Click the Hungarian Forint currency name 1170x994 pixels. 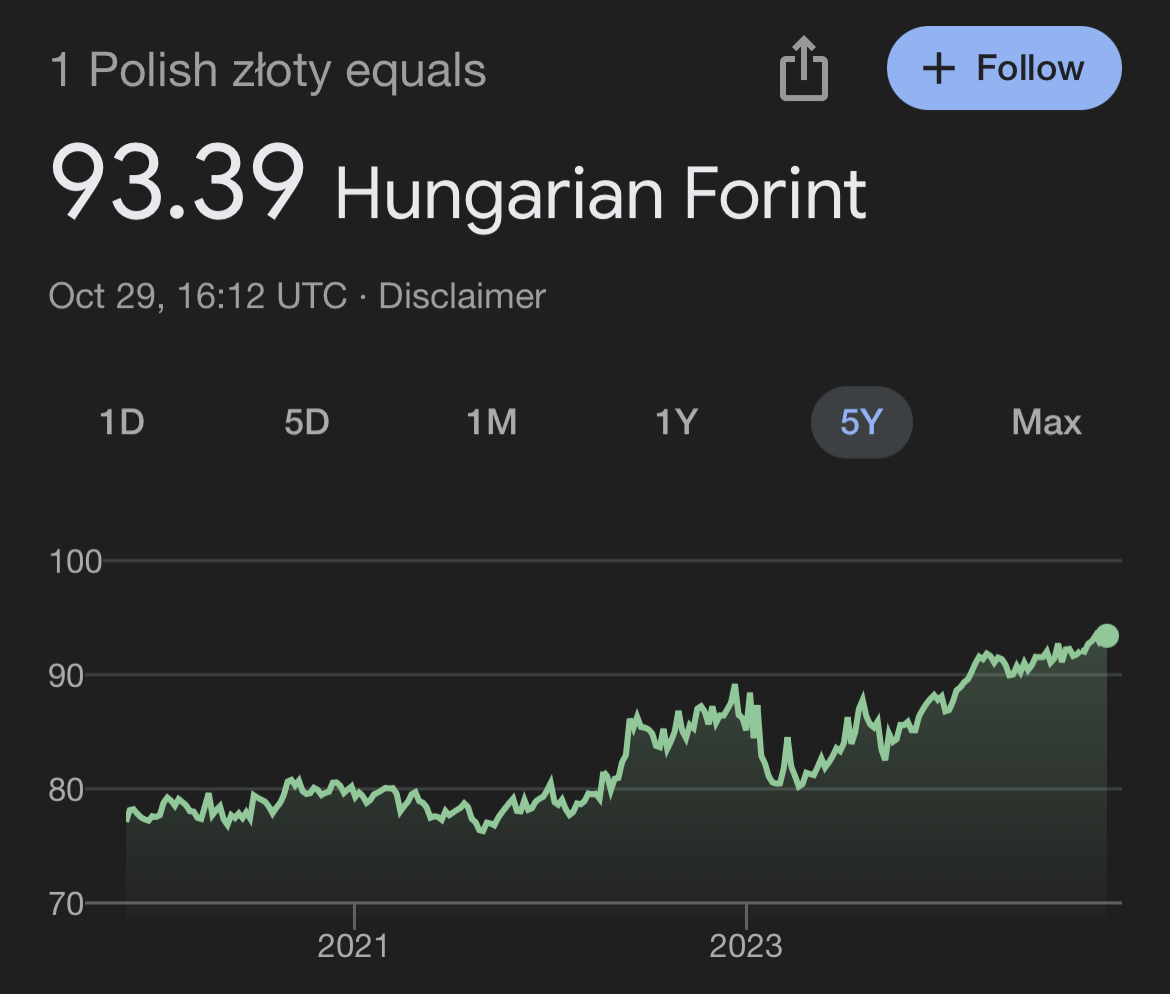click(601, 194)
